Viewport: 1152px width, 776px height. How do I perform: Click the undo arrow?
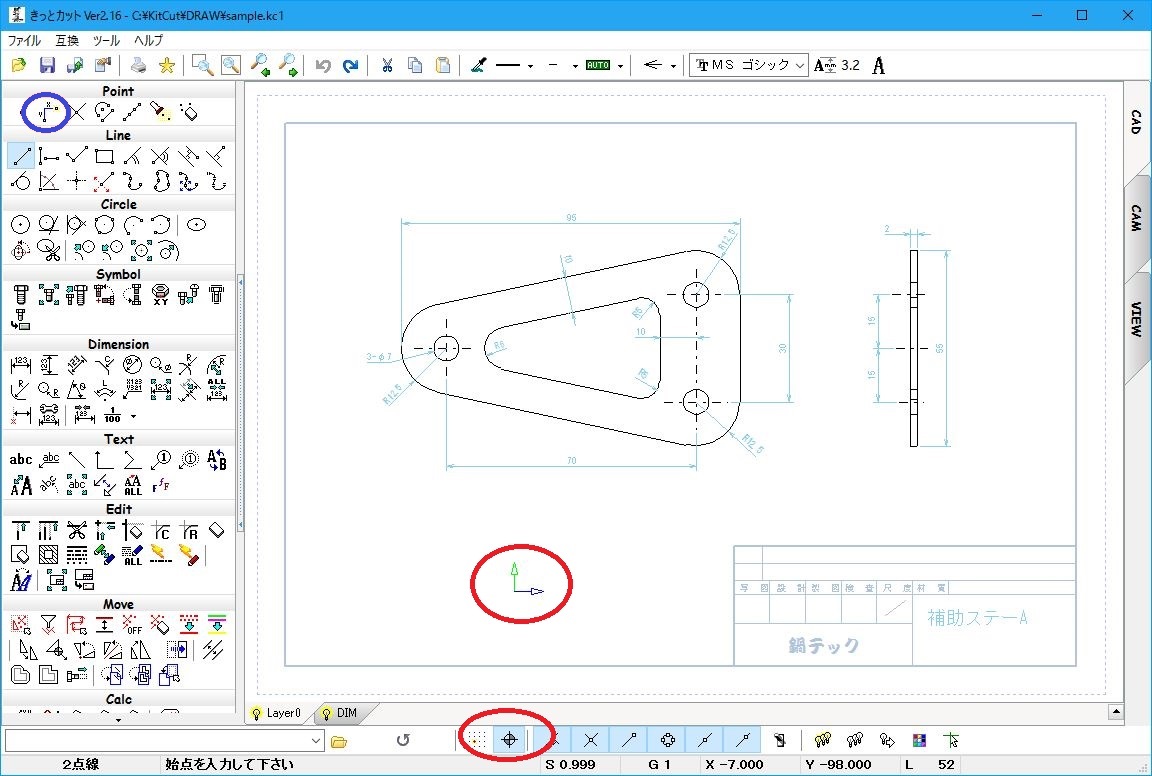323,65
